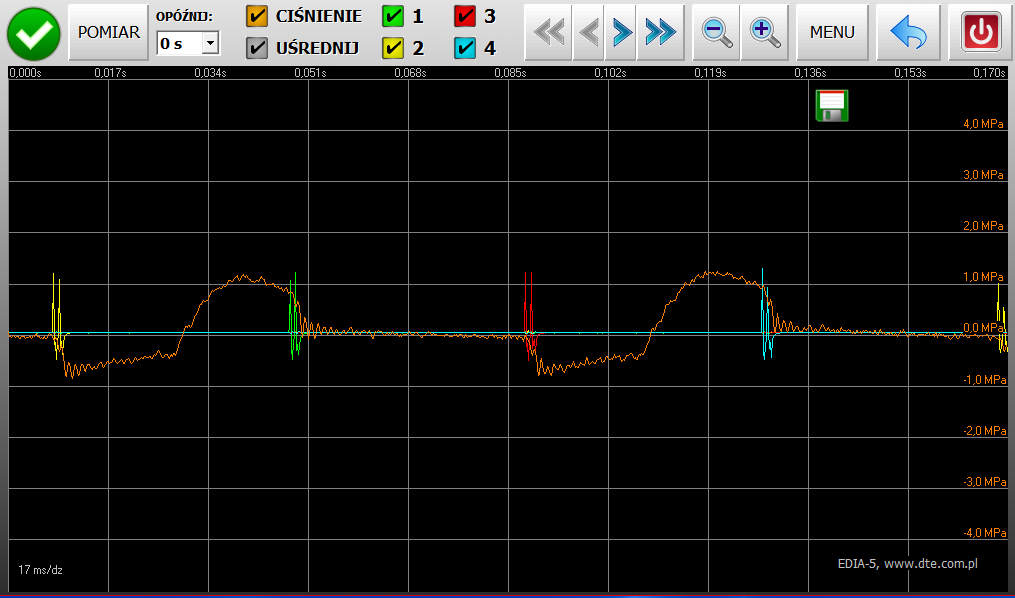Click the delay value field showing 0 s
The image size is (1015, 598).
coord(180,43)
